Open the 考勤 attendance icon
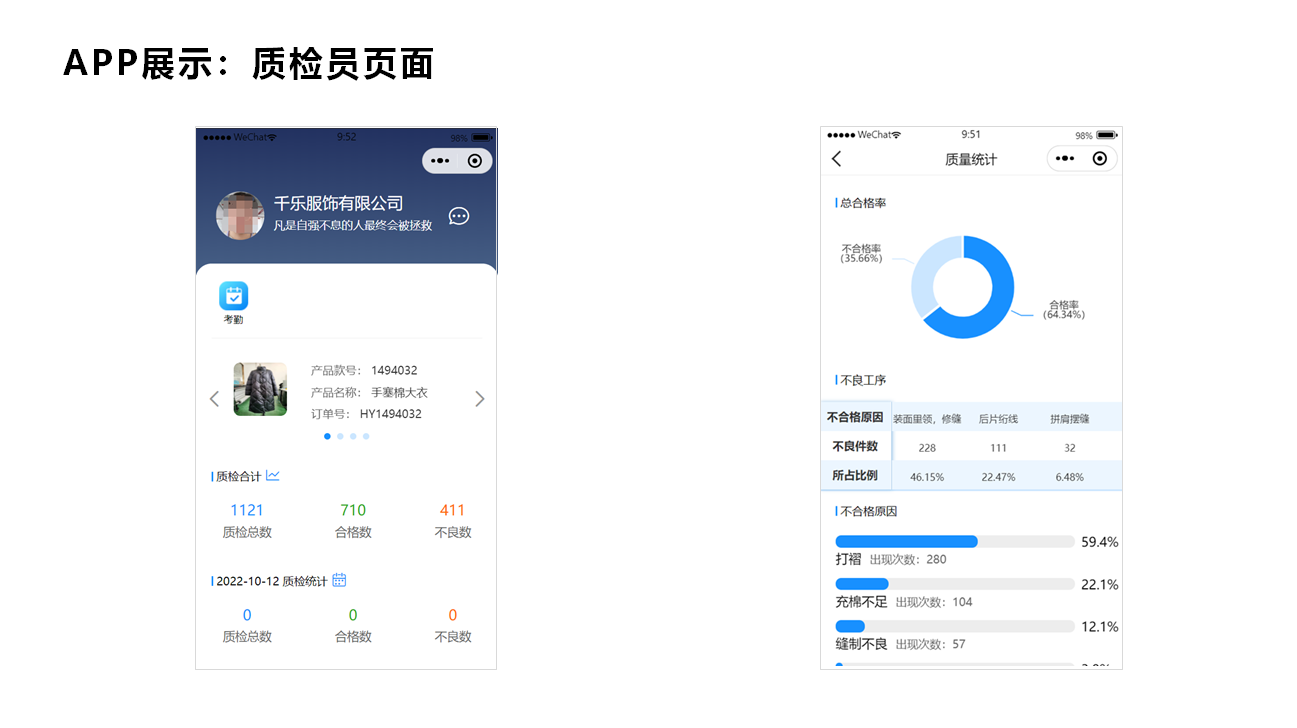1297x728 pixels. [233, 296]
